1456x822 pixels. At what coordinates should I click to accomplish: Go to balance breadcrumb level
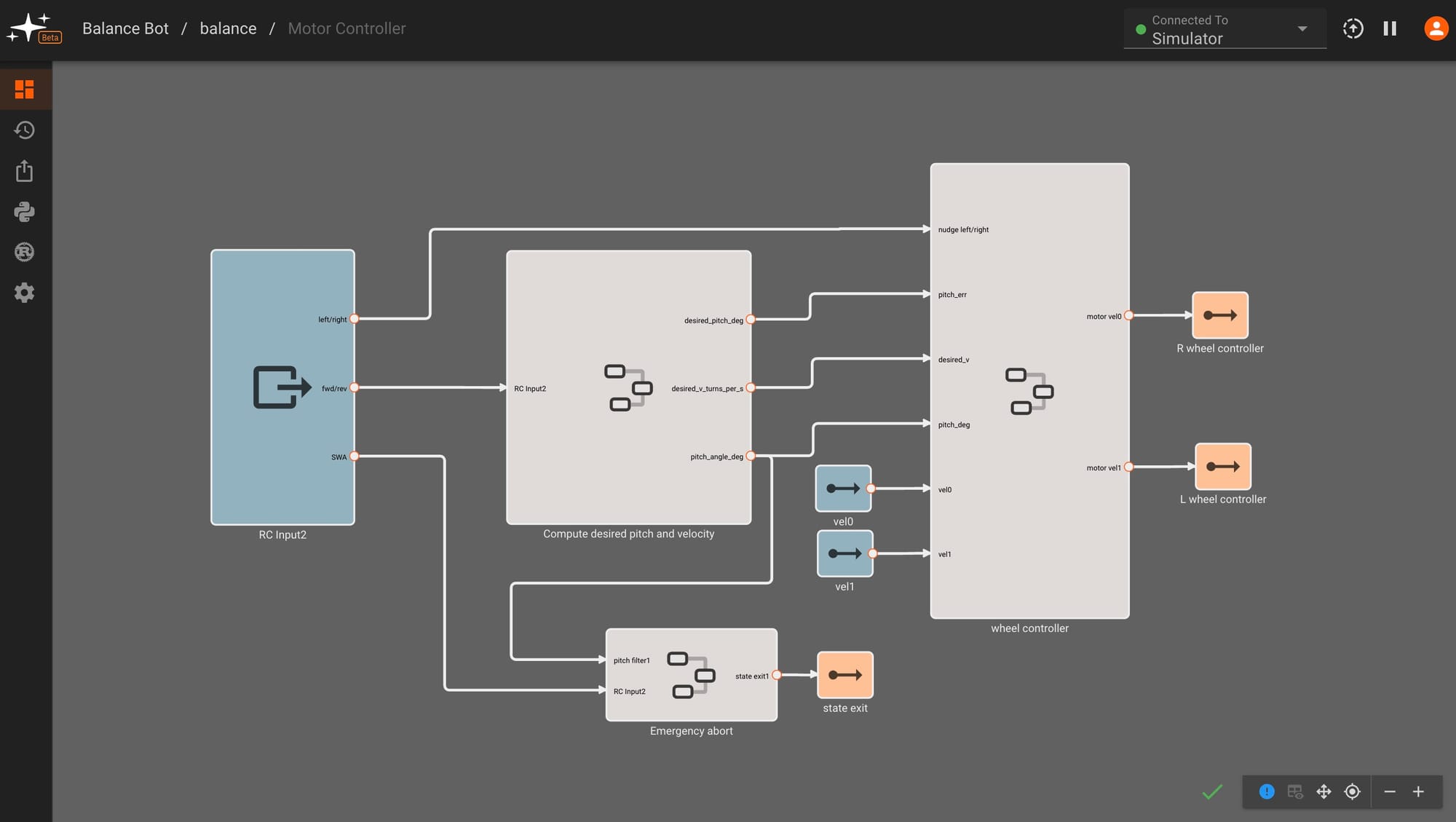(228, 28)
